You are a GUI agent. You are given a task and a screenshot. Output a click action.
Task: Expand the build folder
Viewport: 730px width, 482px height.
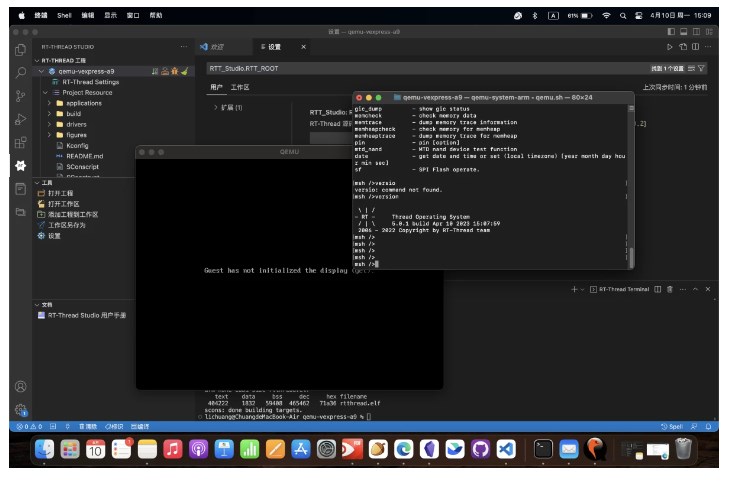click(49, 114)
